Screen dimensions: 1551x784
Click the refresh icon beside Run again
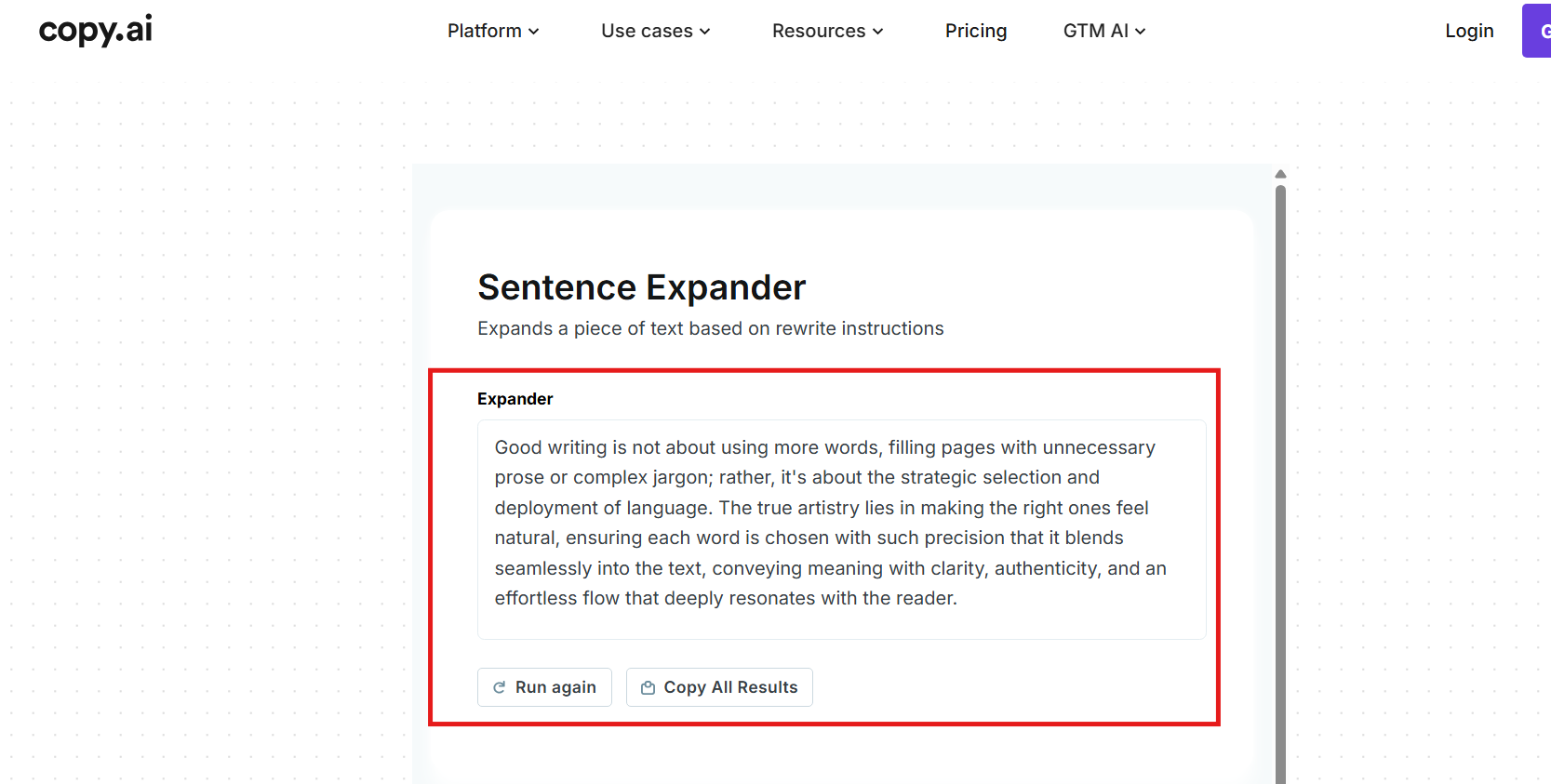[x=500, y=687]
